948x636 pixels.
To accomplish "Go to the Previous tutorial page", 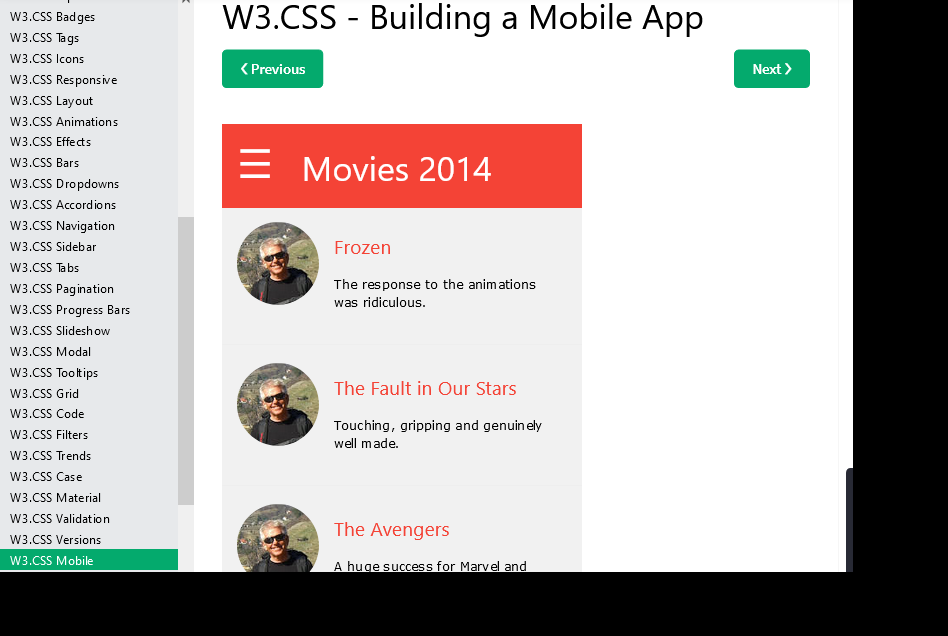I will pyautogui.click(x=272, y=69).
